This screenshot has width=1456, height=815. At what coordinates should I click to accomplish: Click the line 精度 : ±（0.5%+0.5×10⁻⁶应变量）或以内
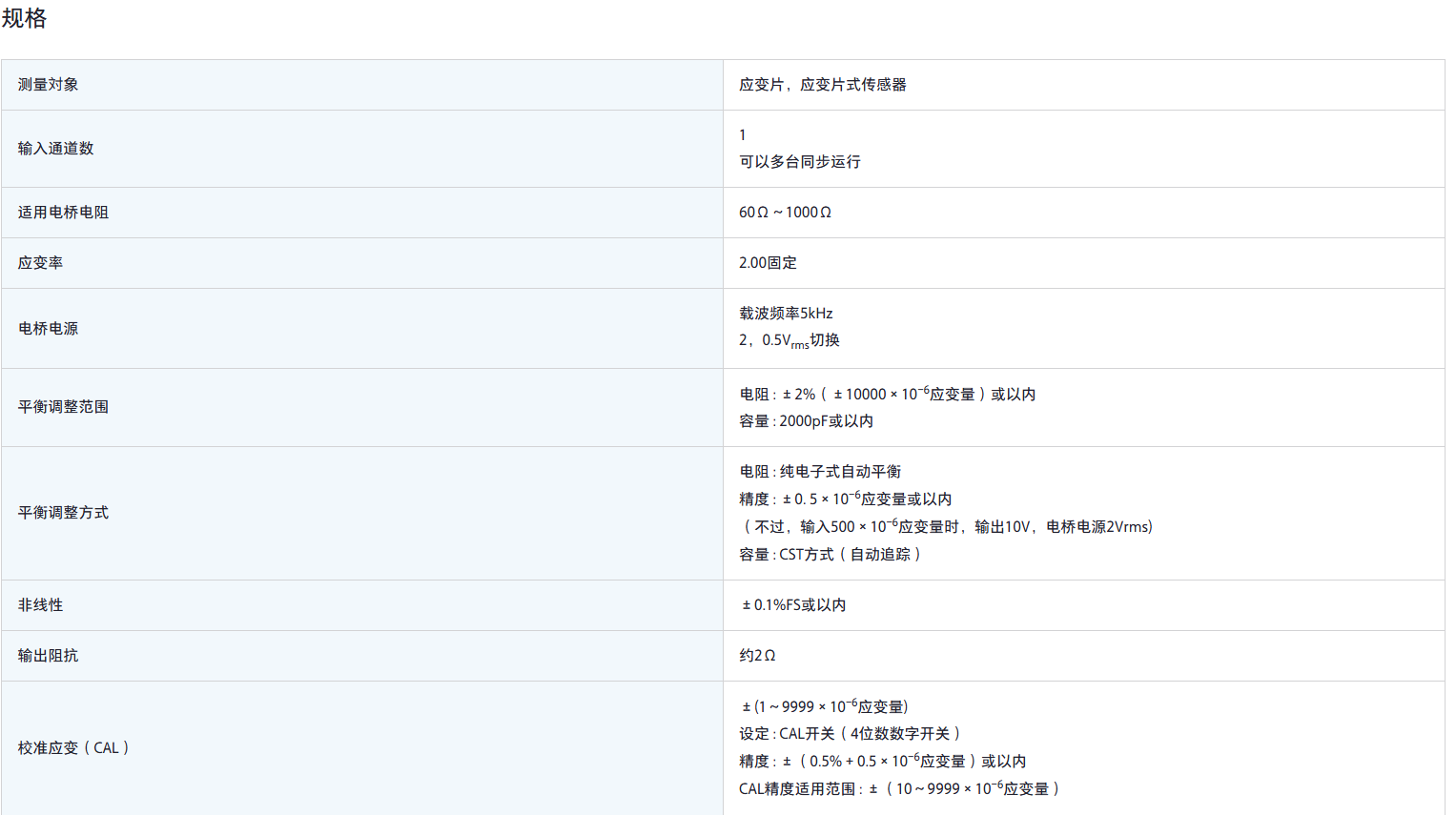click(x=883, y=761)
